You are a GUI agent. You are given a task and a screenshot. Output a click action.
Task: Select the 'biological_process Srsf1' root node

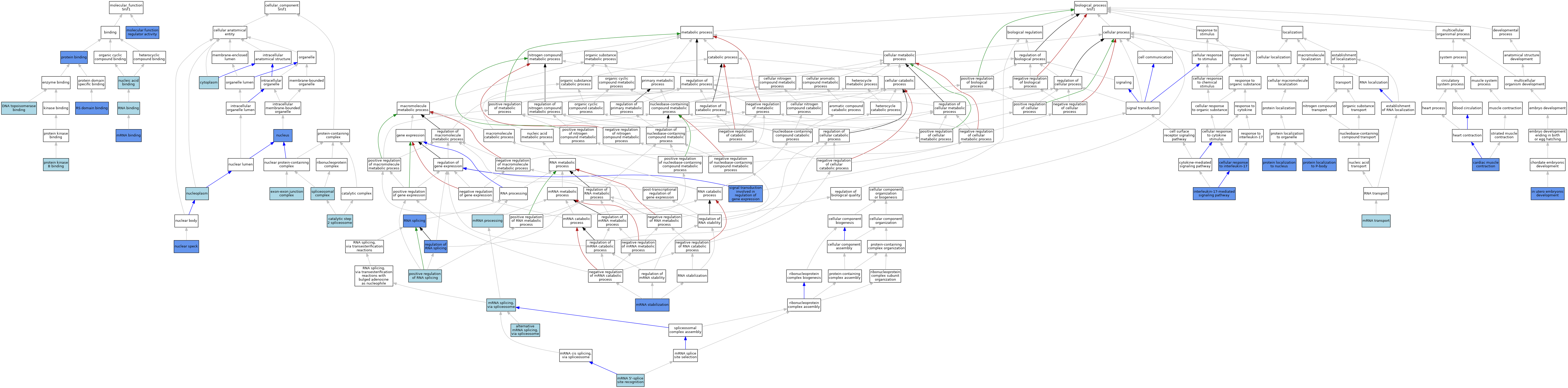tap(1090, 7)
